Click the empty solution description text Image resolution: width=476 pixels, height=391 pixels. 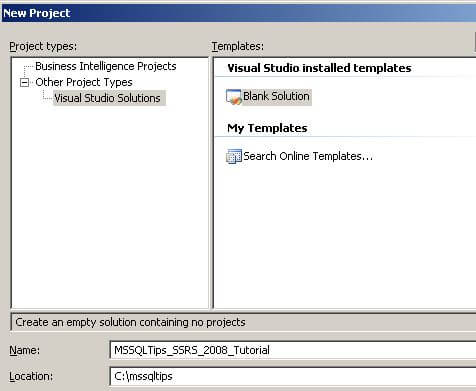click(130, 322)
